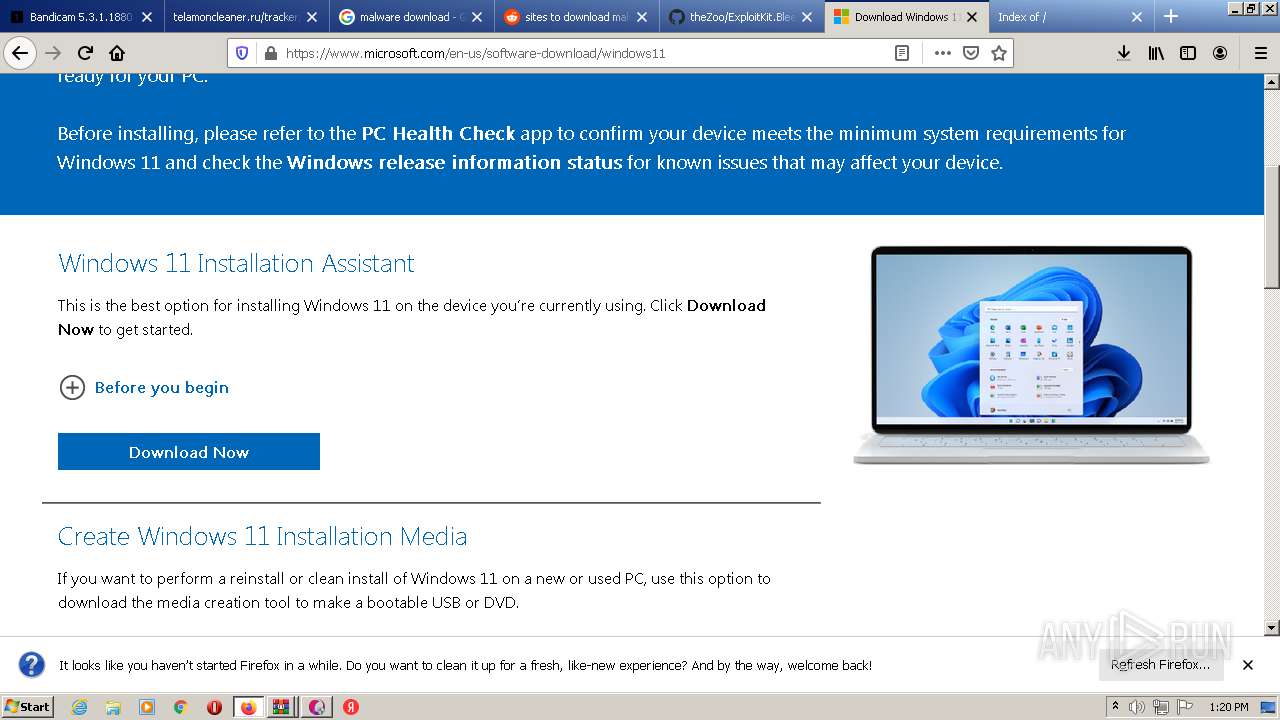Open the PC Health Check link

[x=438, y=133]
